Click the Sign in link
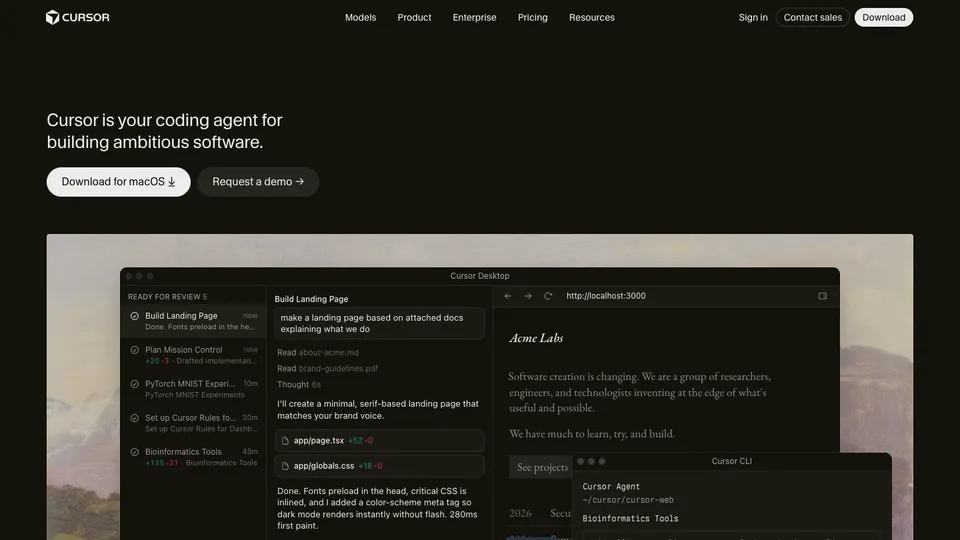This screenshot has width=960, height=540. [x=753, y=18]
